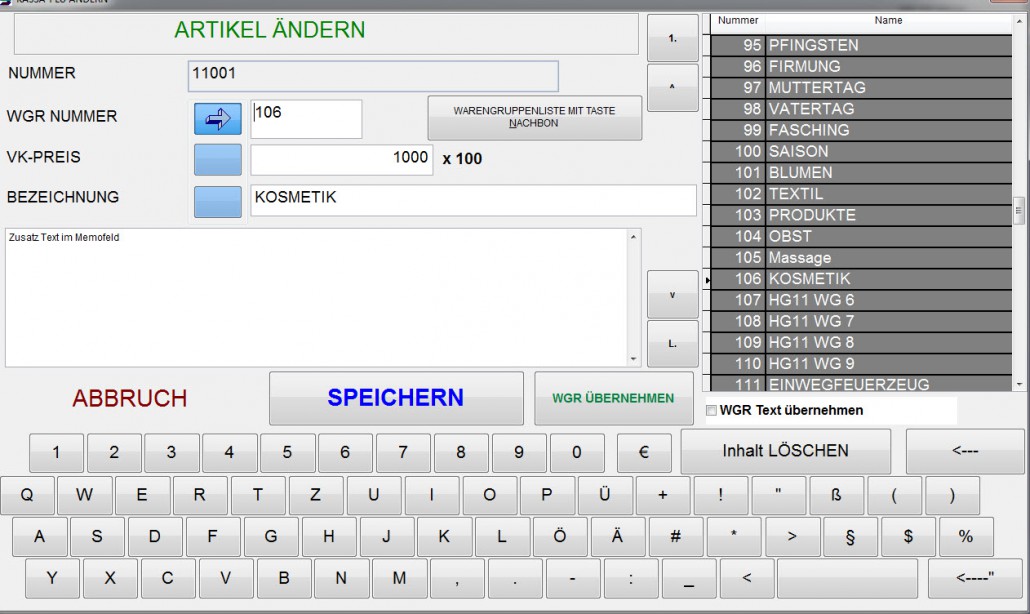Image resolution: width=1030 pixels, height=614 pixels.
Task: Enable 'WGR Text übernehmen' checkbox
Action: 712,410
